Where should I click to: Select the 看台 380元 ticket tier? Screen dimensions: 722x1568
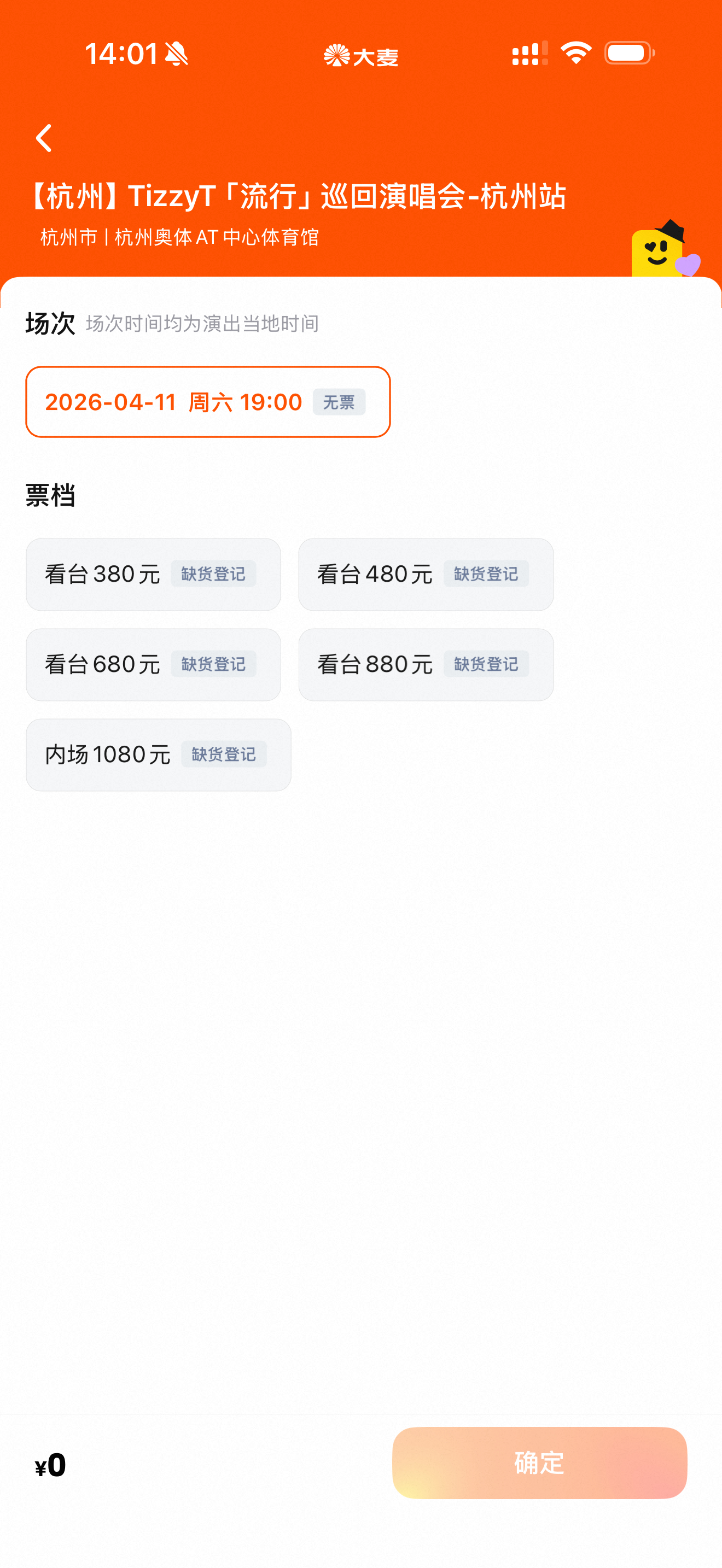click(x=153, y=574)
